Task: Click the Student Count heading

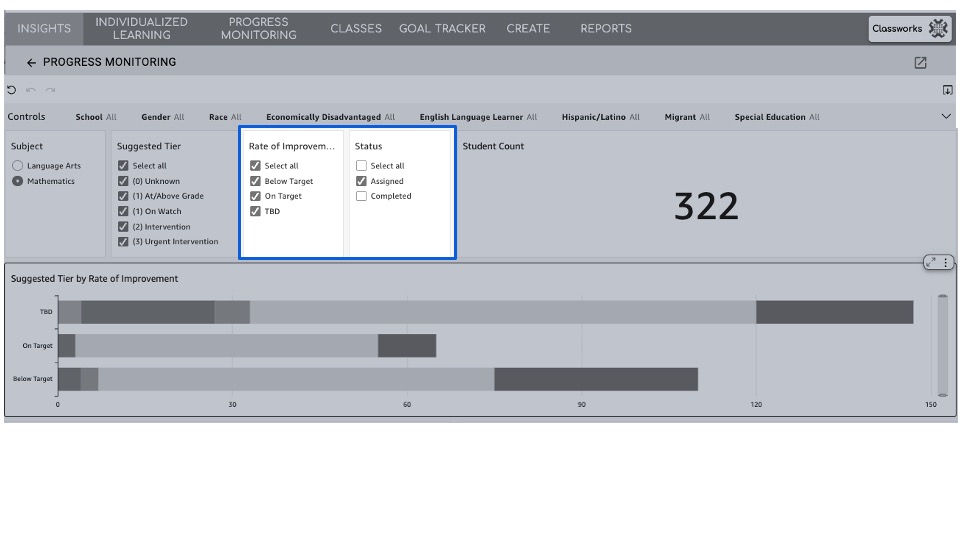Action: [x=493, y=146]
